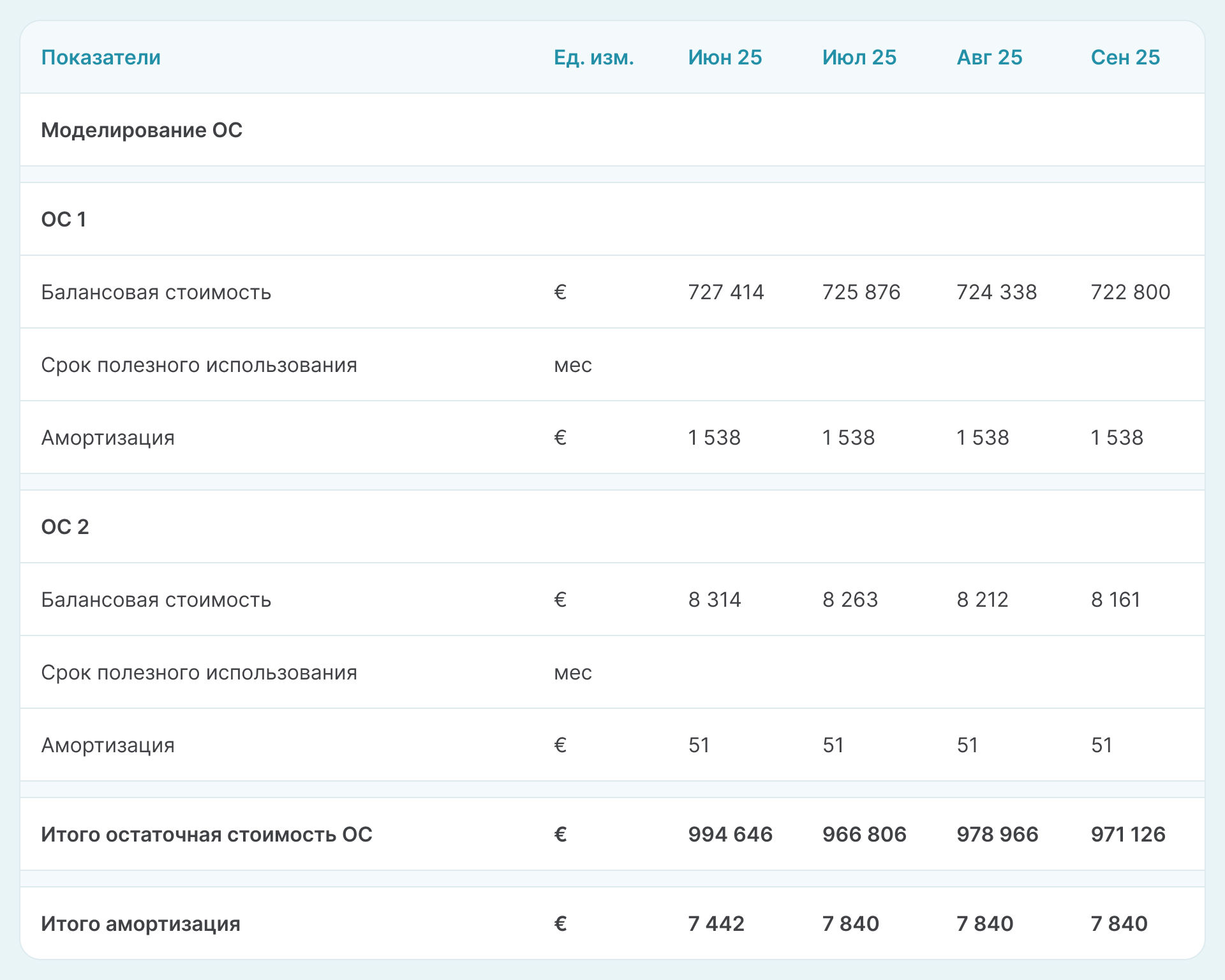Select ОС 1 balance value 727 414

point(725,292)
